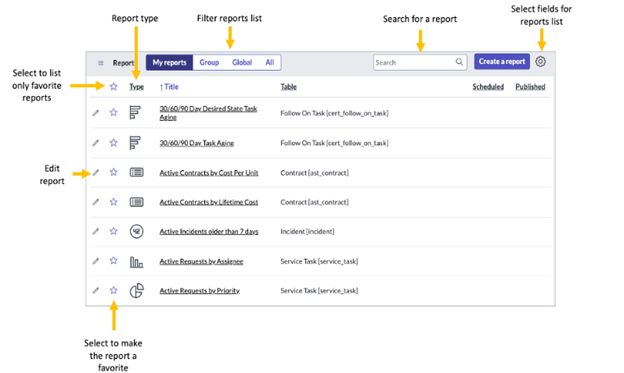The width and height of the screenshot is (624, 373).
Task: Select the My reports filter tab
Action: point(170,62)
